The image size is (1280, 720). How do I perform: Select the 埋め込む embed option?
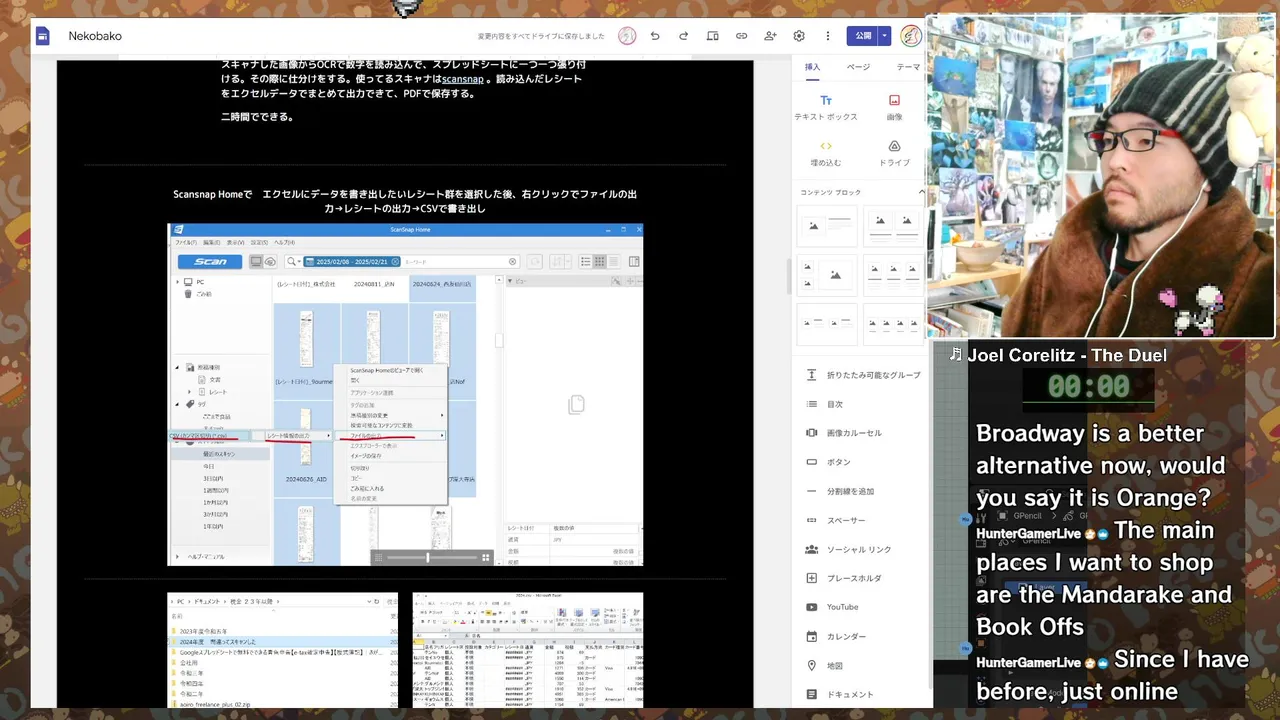[x=826, y=153]
